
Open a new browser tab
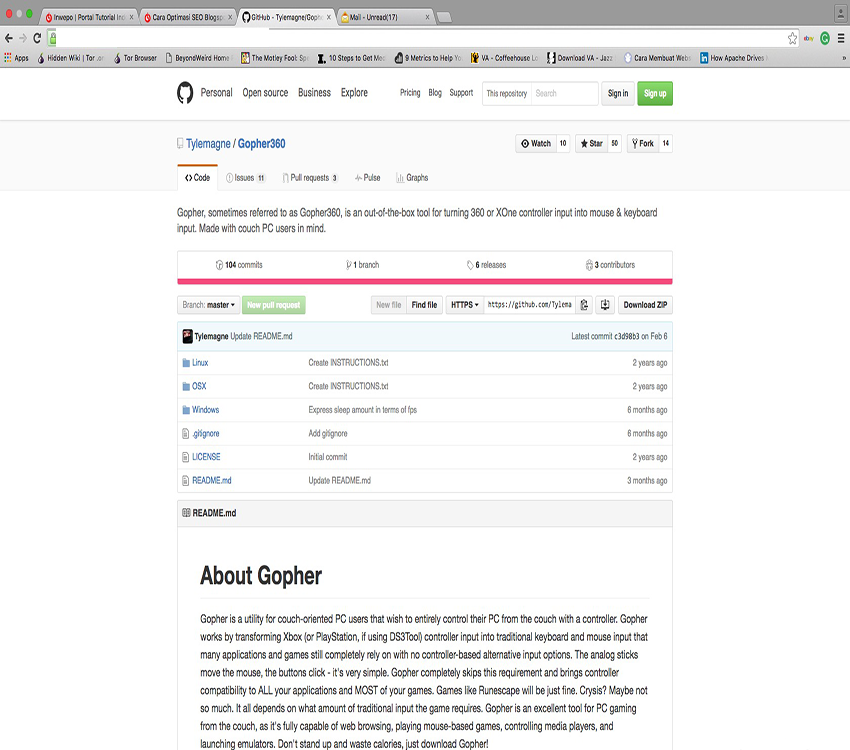(x=444, y=17)
